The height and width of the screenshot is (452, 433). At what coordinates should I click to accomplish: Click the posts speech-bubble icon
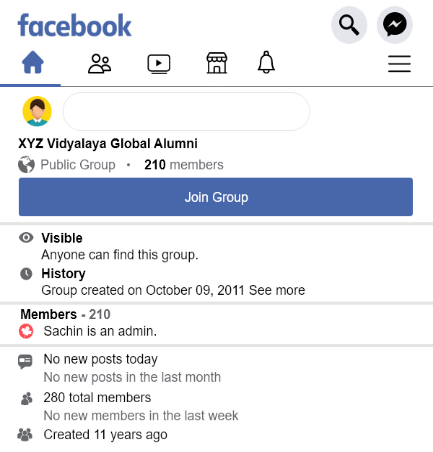click(25, 361)
